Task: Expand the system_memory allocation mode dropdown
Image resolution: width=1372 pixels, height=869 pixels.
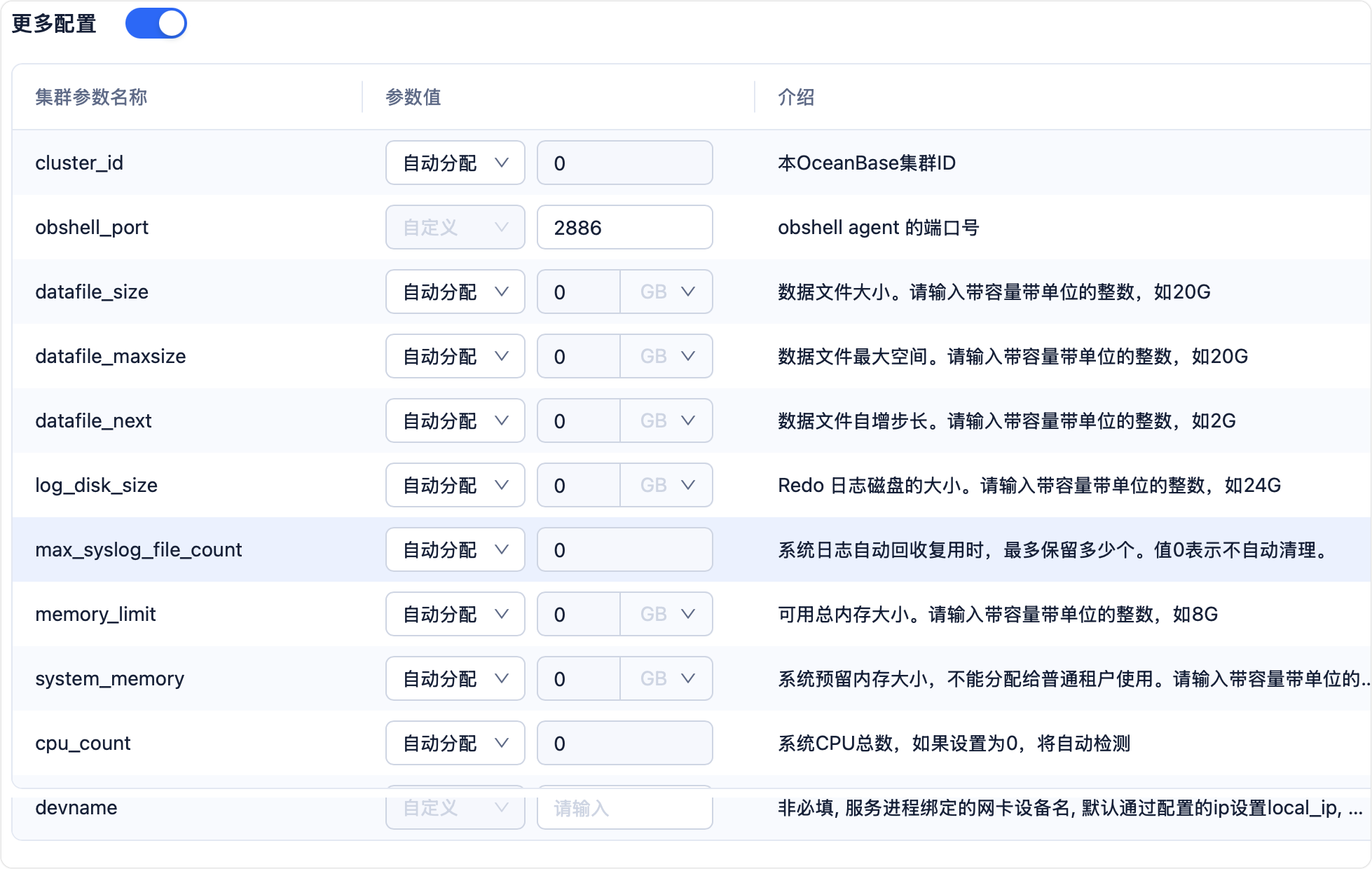Action: pyautogui.click(x=455, y=678)
